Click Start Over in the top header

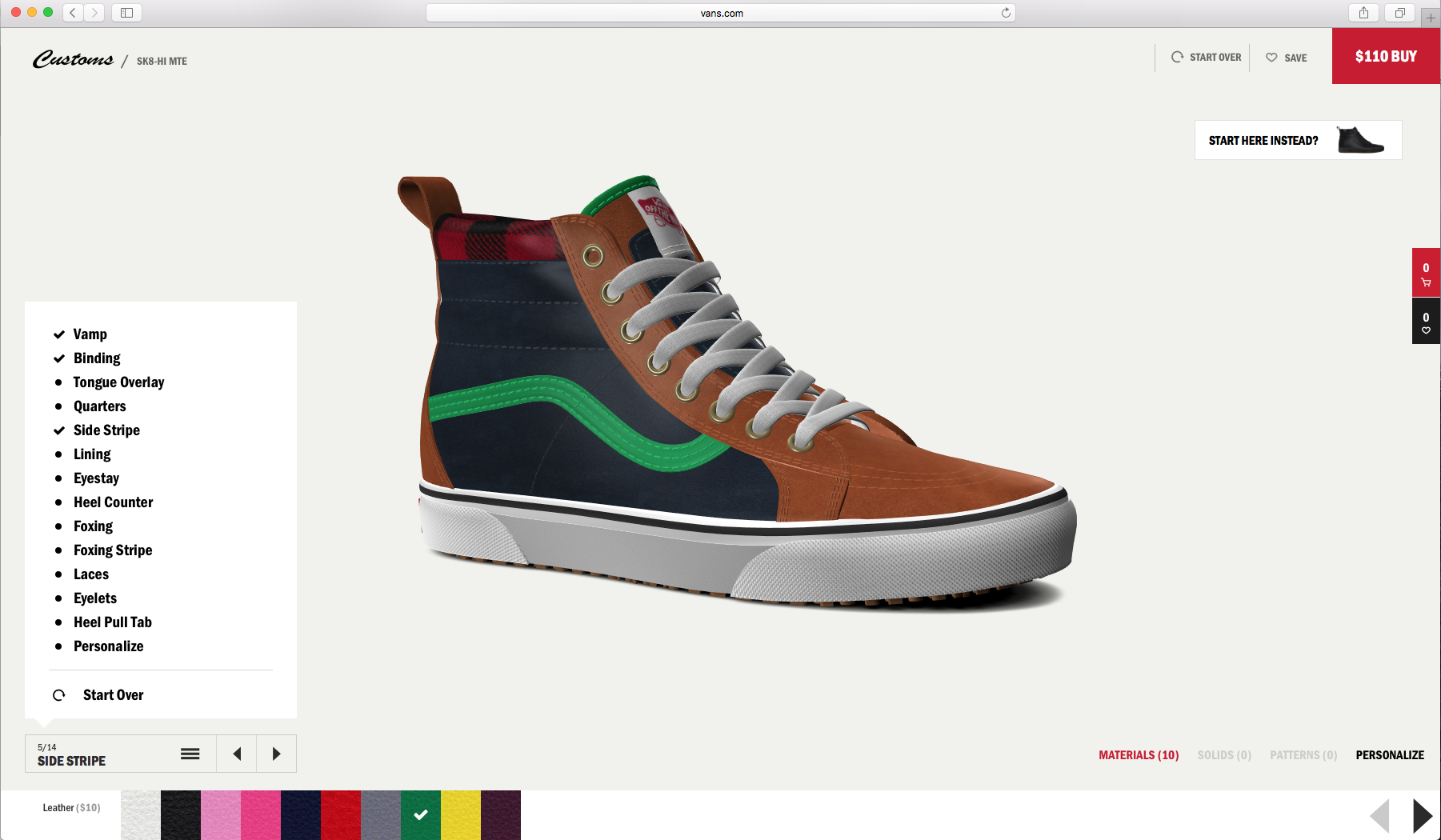(1206, 57)
